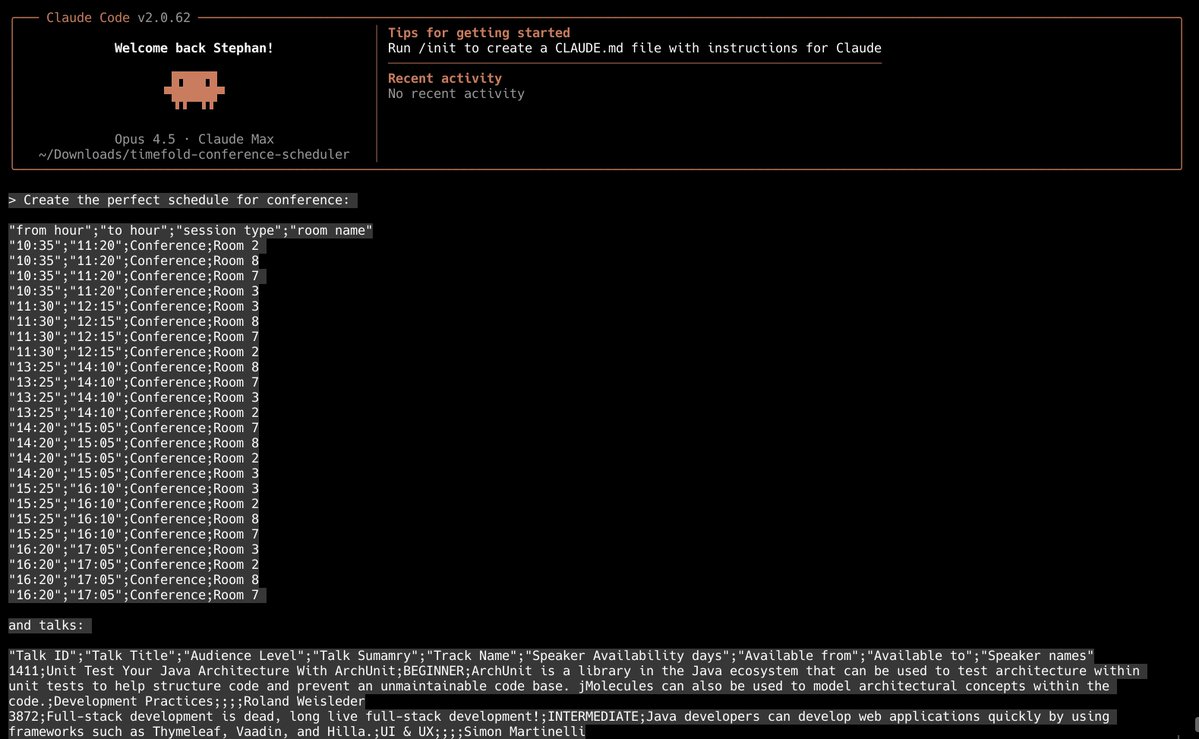The image size is (1199, 739).
Task: Click the row 13:25–14:10 Conference Room 2
Action: coord(134,412)
